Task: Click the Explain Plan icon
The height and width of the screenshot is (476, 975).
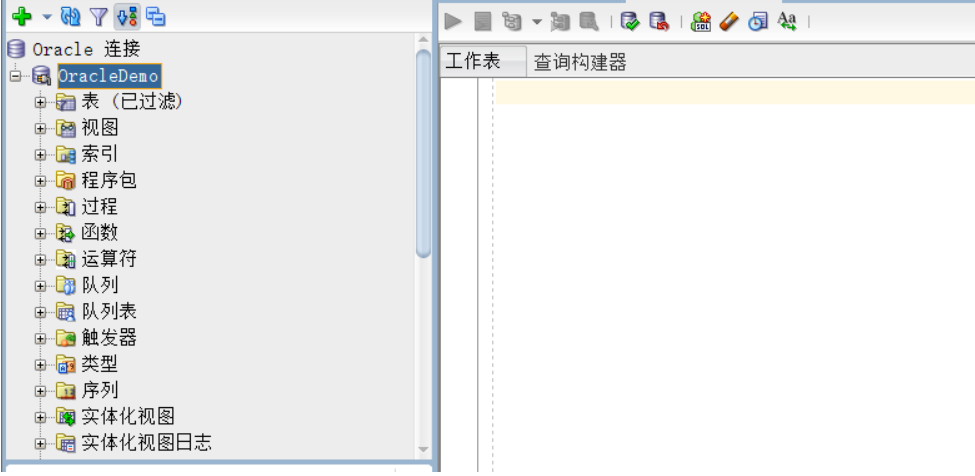Action: (511, 22)
